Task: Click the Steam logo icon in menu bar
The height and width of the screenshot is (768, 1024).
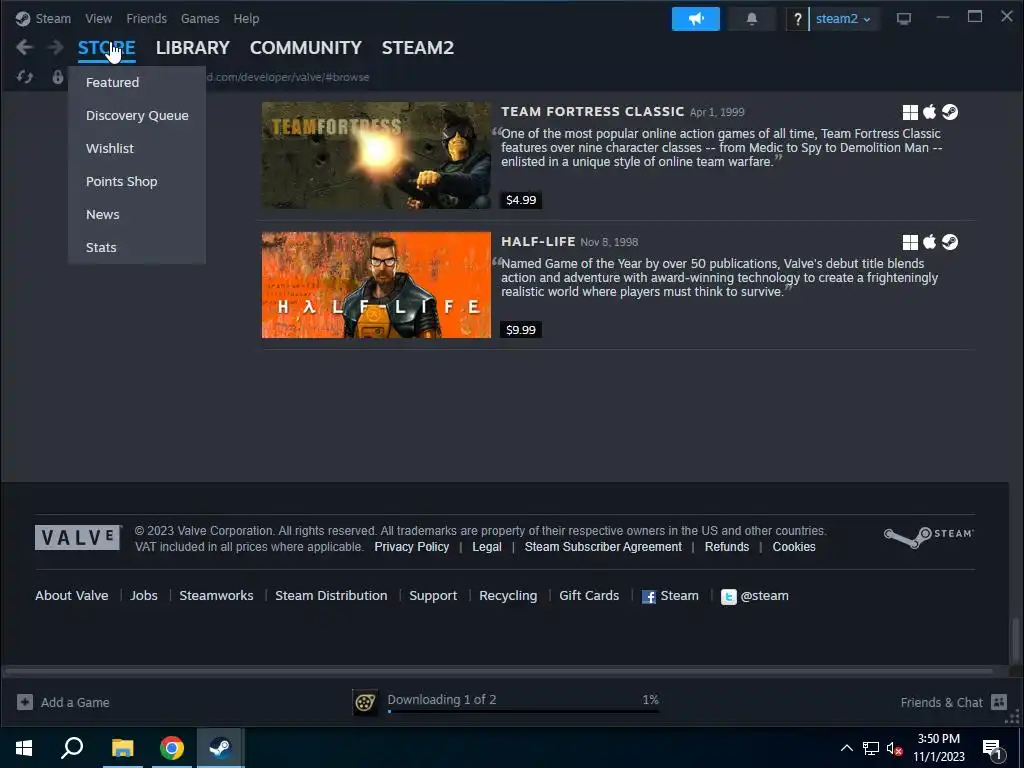Action: (23, 18)
